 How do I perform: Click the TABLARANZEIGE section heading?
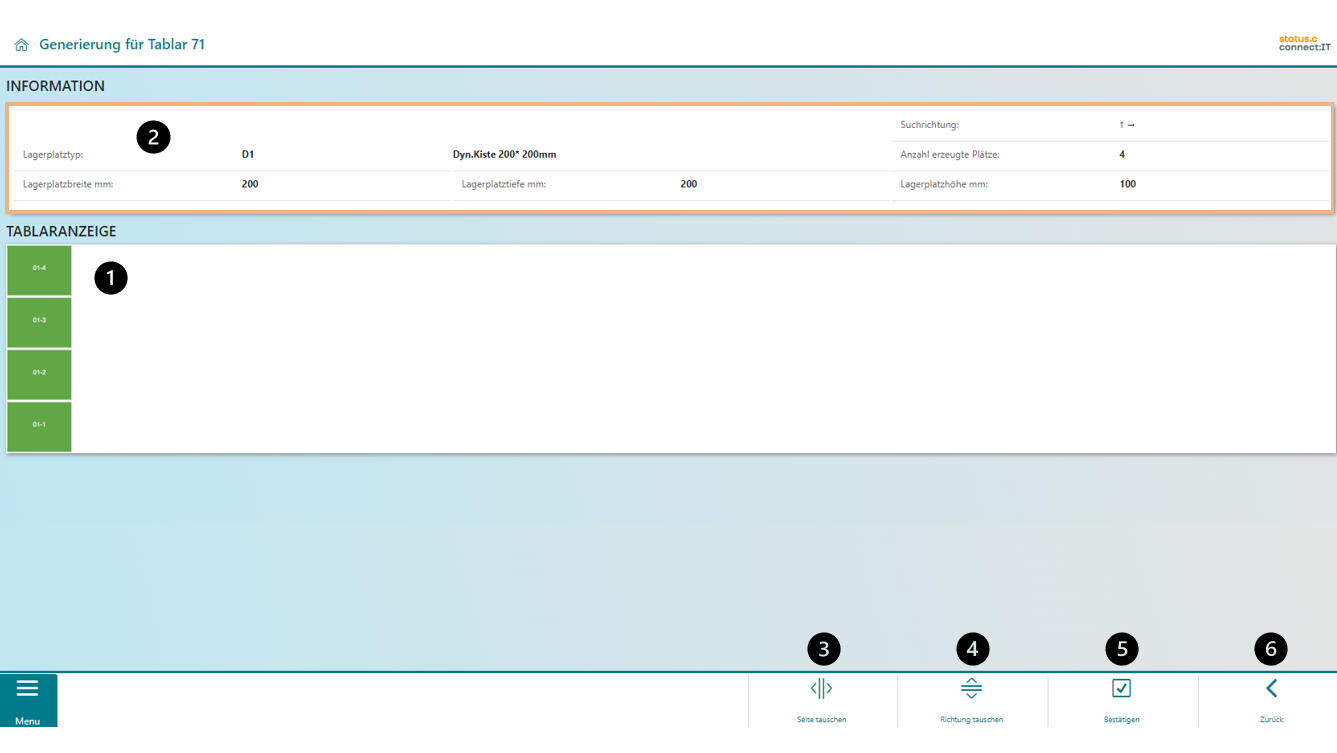[x=61, y=231]
